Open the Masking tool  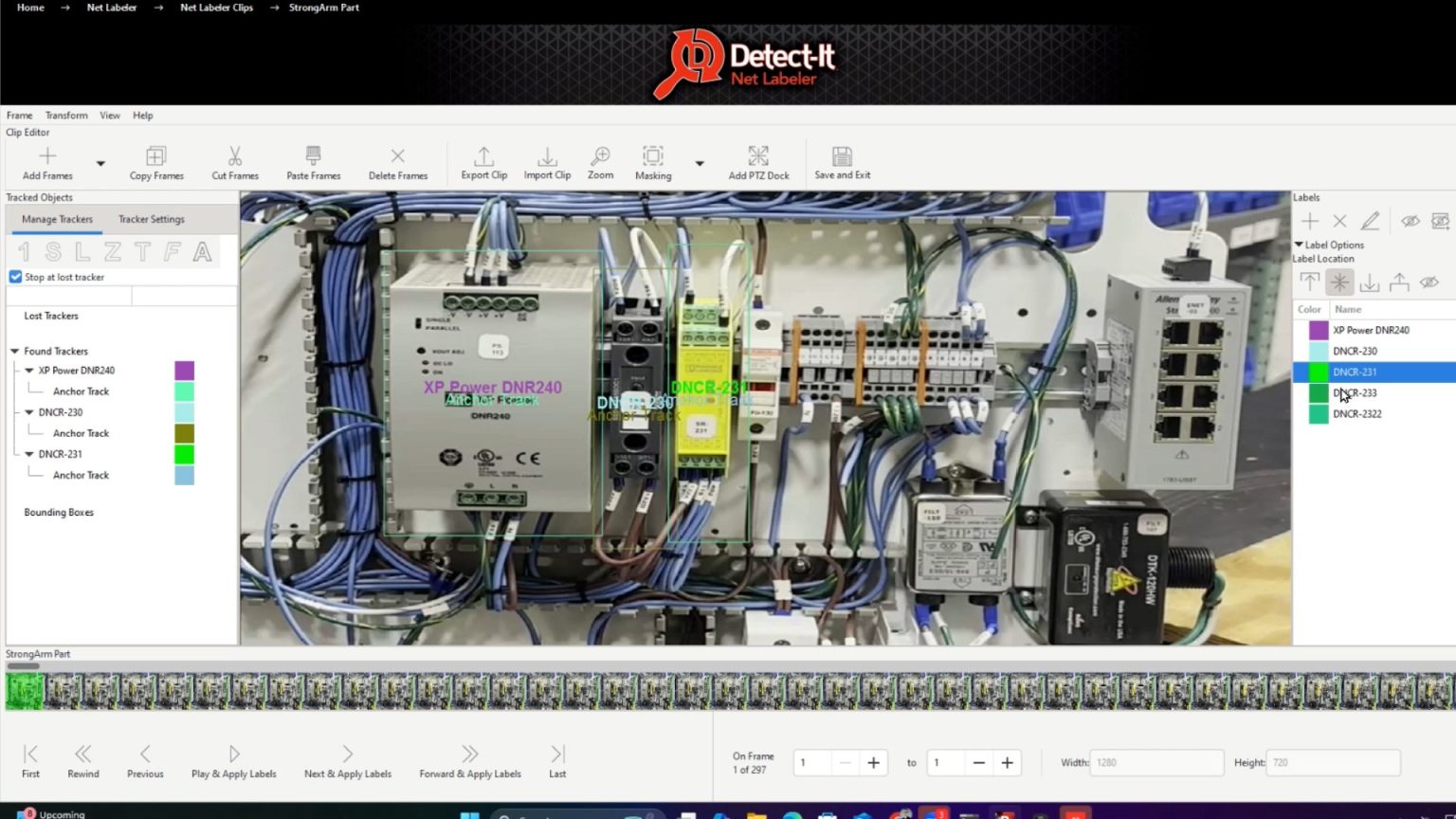[x=652, y=162]
